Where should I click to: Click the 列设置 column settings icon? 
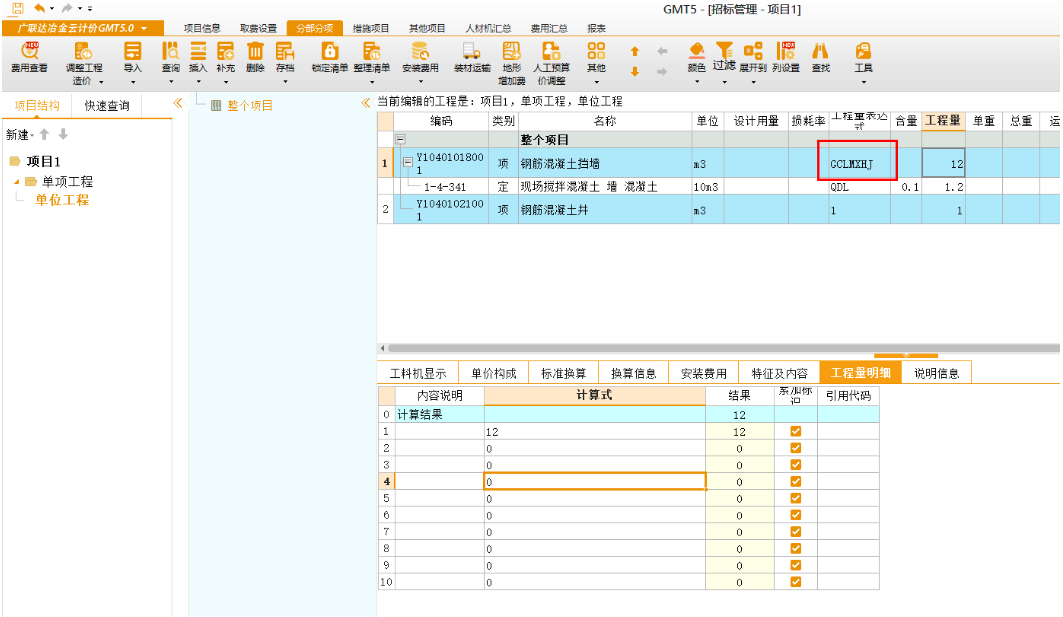point(786,52)
